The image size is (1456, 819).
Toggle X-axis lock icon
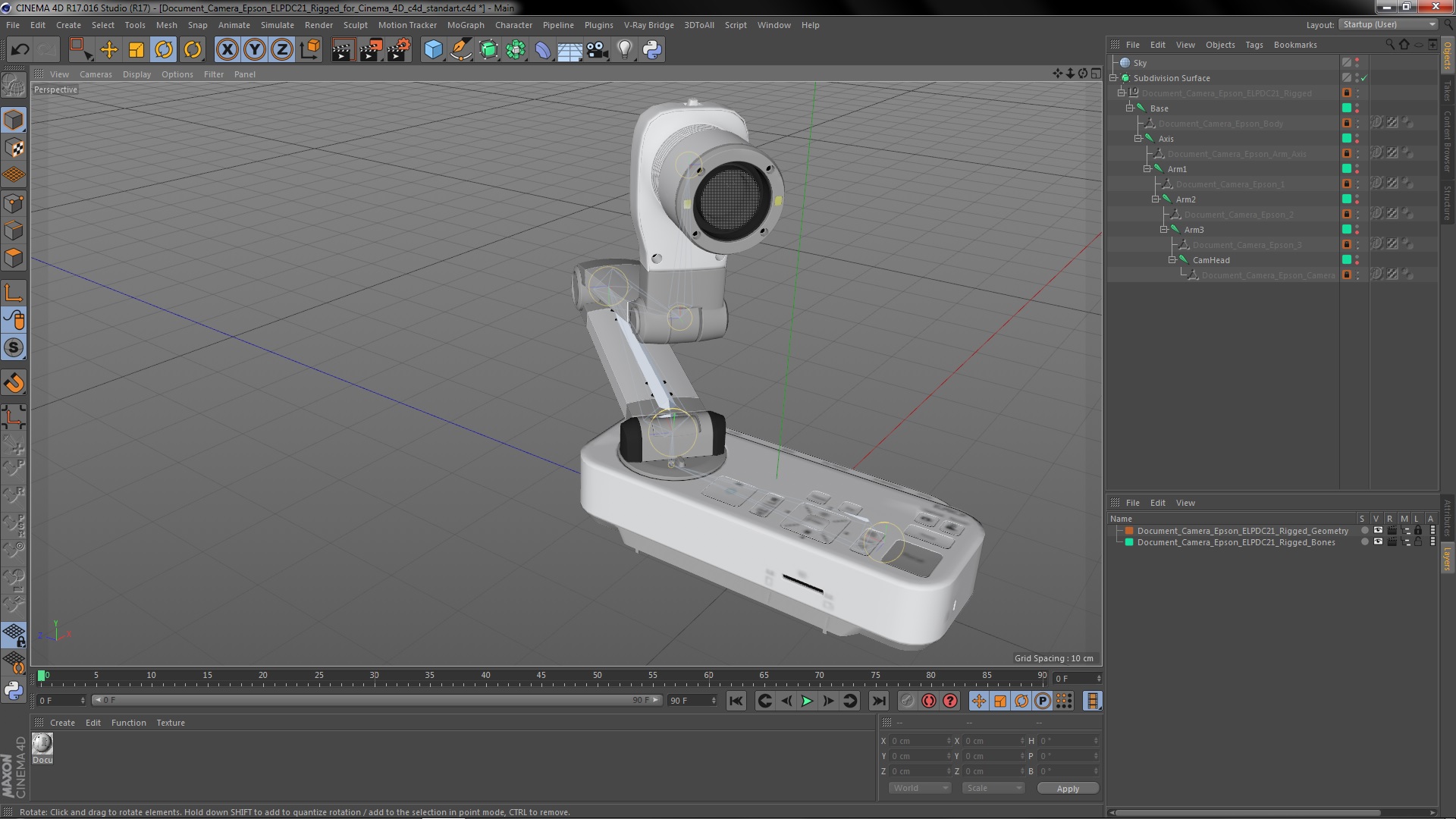coord(227,50)
